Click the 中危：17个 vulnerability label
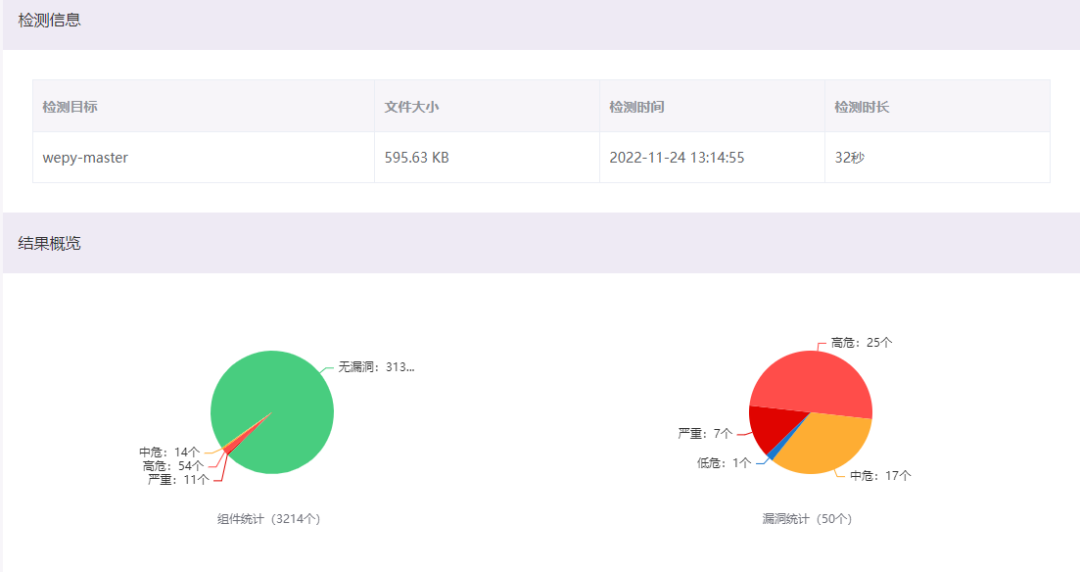This screenshot has width=1080, height=572. click(x=881, y=476)
